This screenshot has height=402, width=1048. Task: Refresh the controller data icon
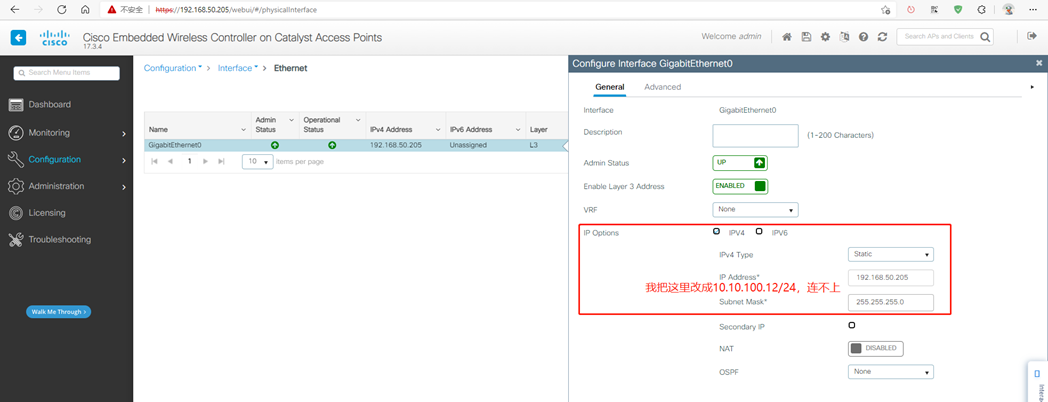click(x=882, y=37)
